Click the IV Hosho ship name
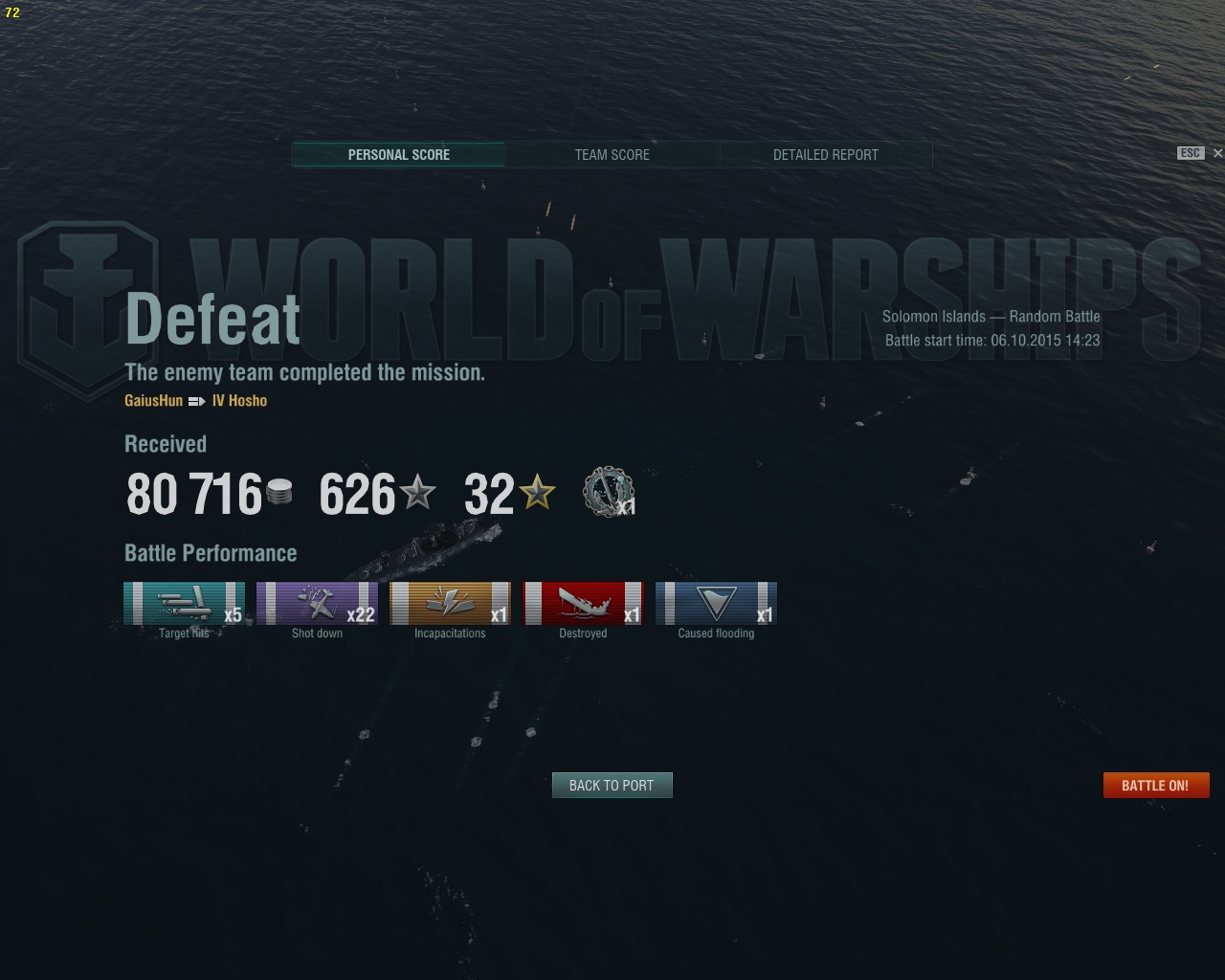The height and width of the screenshot is (980, 1225). click(239, 401)
